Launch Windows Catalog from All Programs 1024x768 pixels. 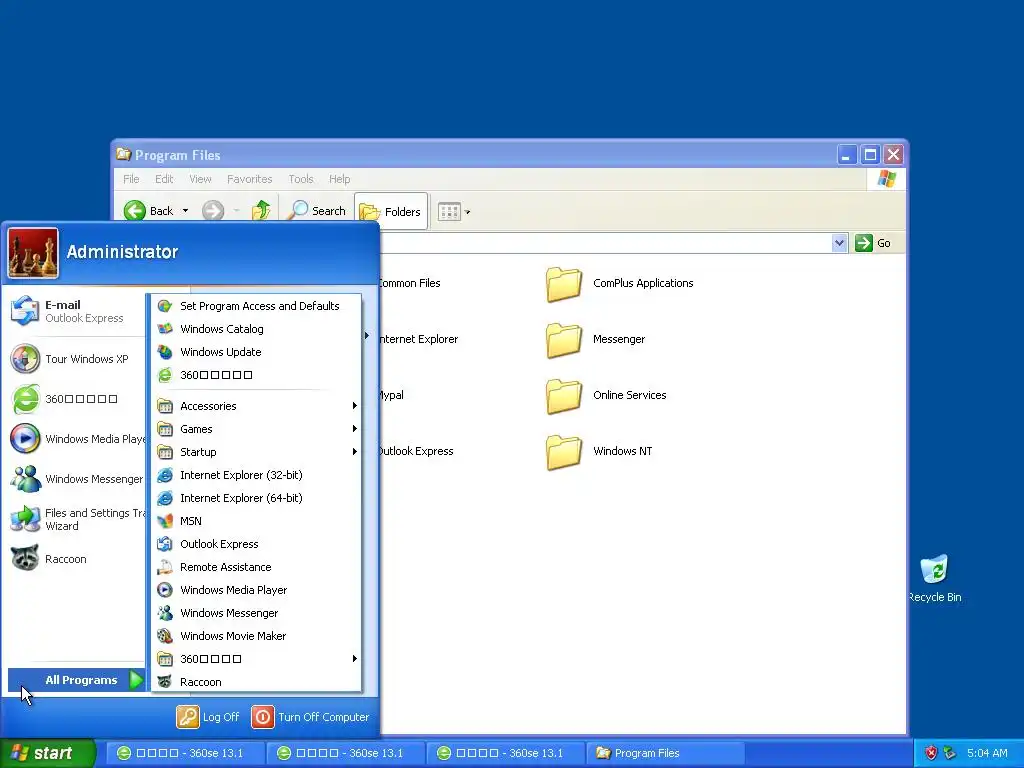pos(256,328)
